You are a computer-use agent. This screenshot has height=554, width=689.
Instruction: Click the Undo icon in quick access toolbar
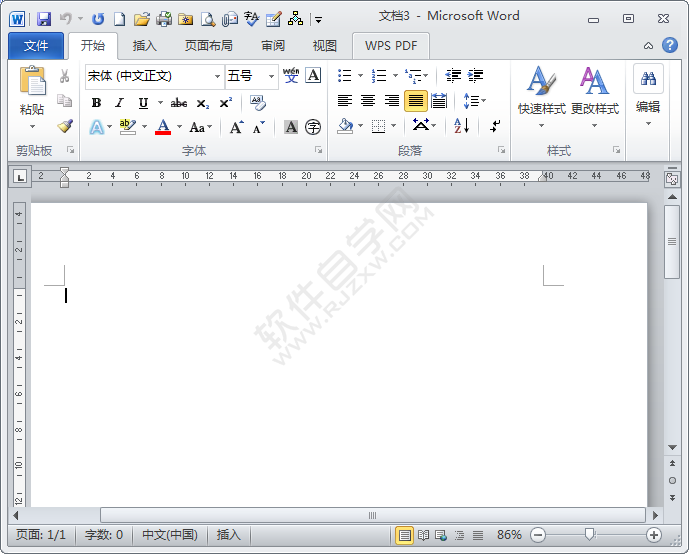click(x=66, y=18)
